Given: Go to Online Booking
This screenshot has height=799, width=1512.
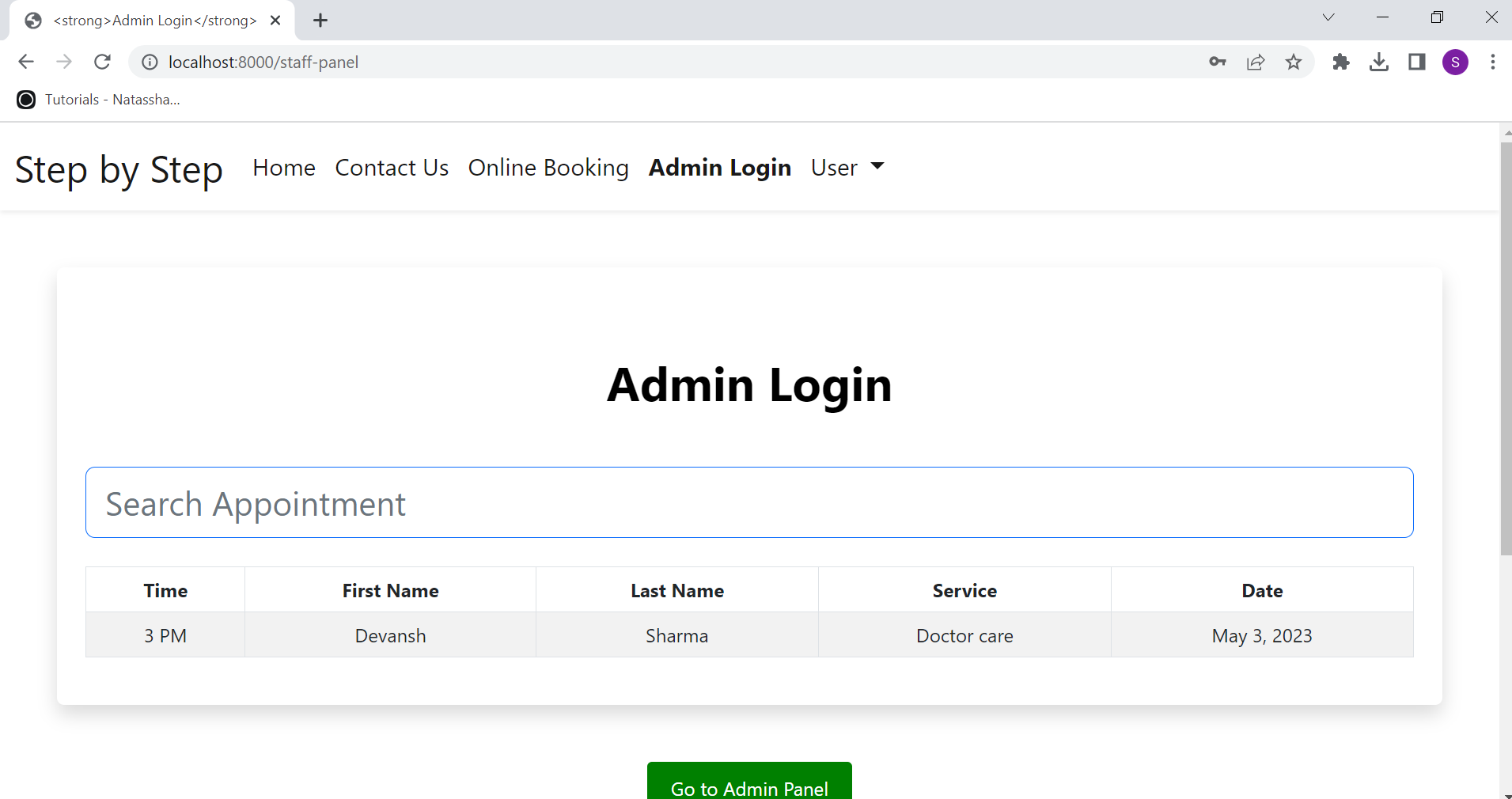Looking at the screenshot, I should pos(548,168).
